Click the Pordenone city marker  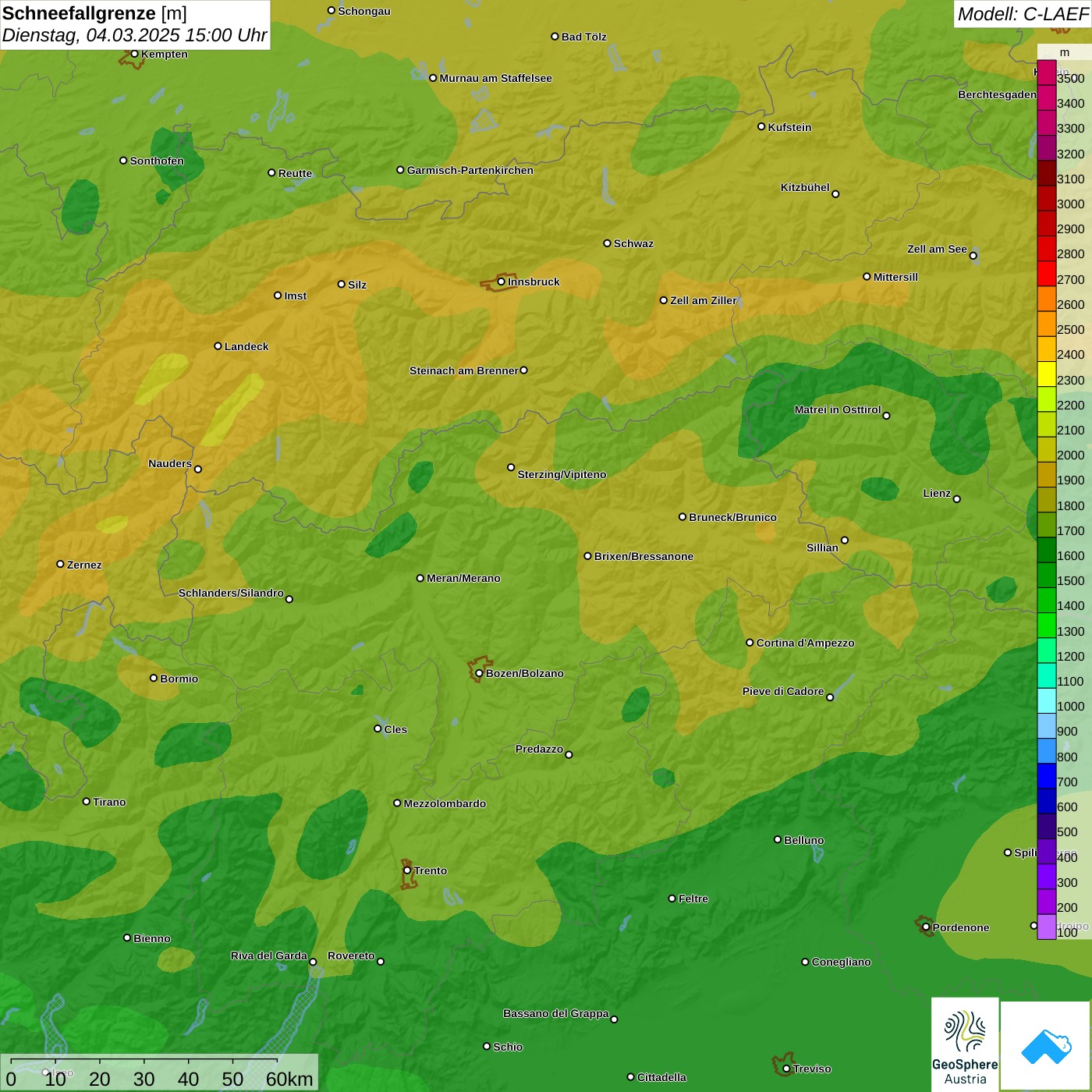926,927
